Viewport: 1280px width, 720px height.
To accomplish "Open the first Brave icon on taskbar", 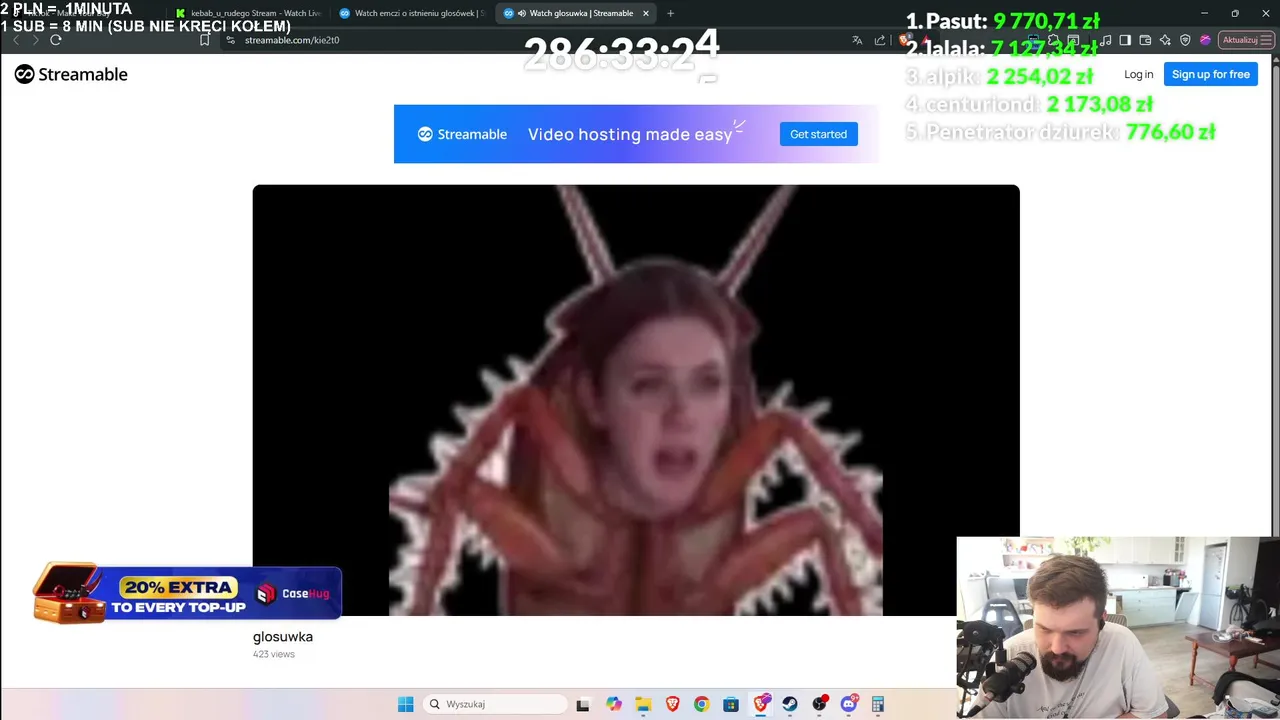I will pyautogui.click(x=672, y=704).
